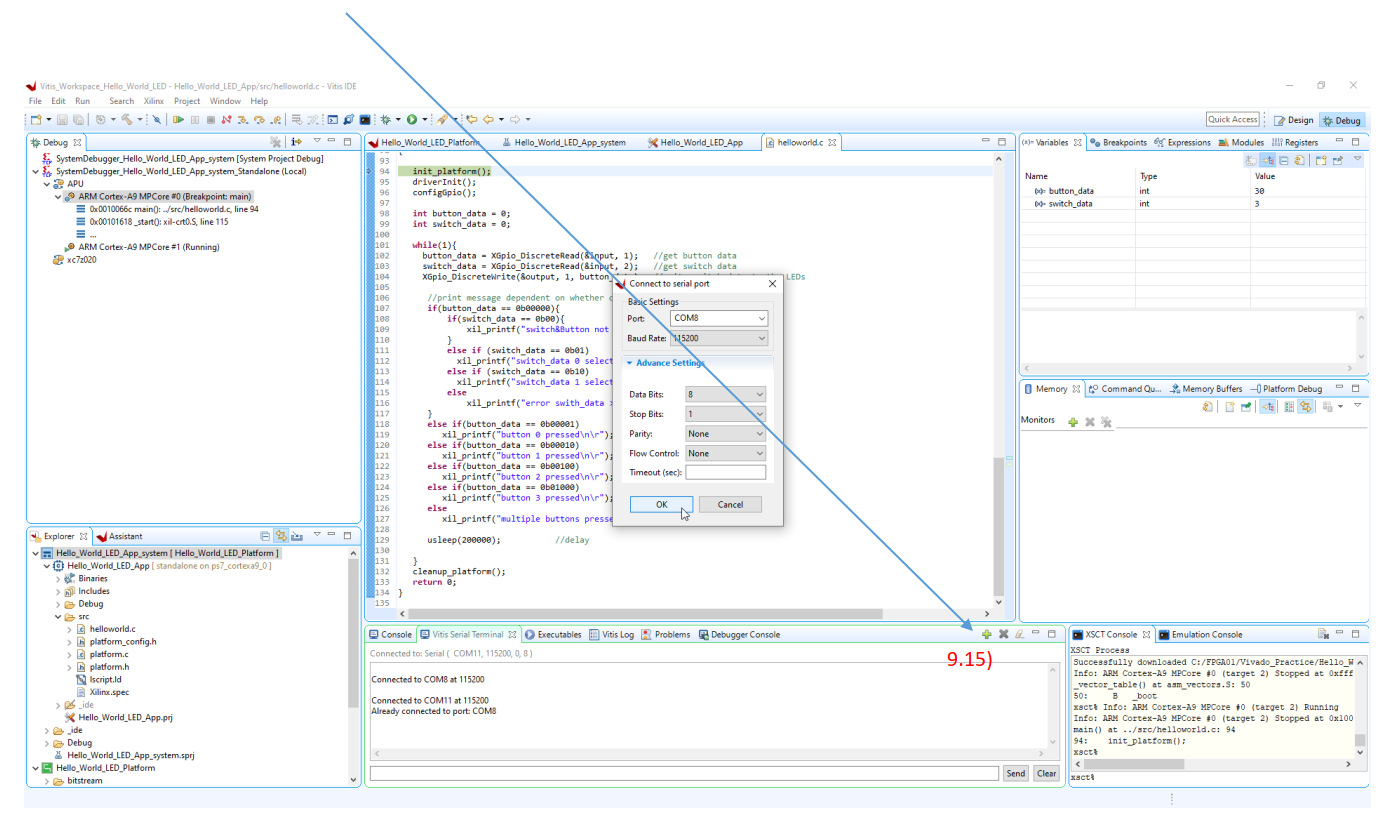This screenshot has width=1382, height=824.
Task: Click the Instruction Stepping Mode icon in Debug panel
Action: pyautogui.click(x=296, y=142)
